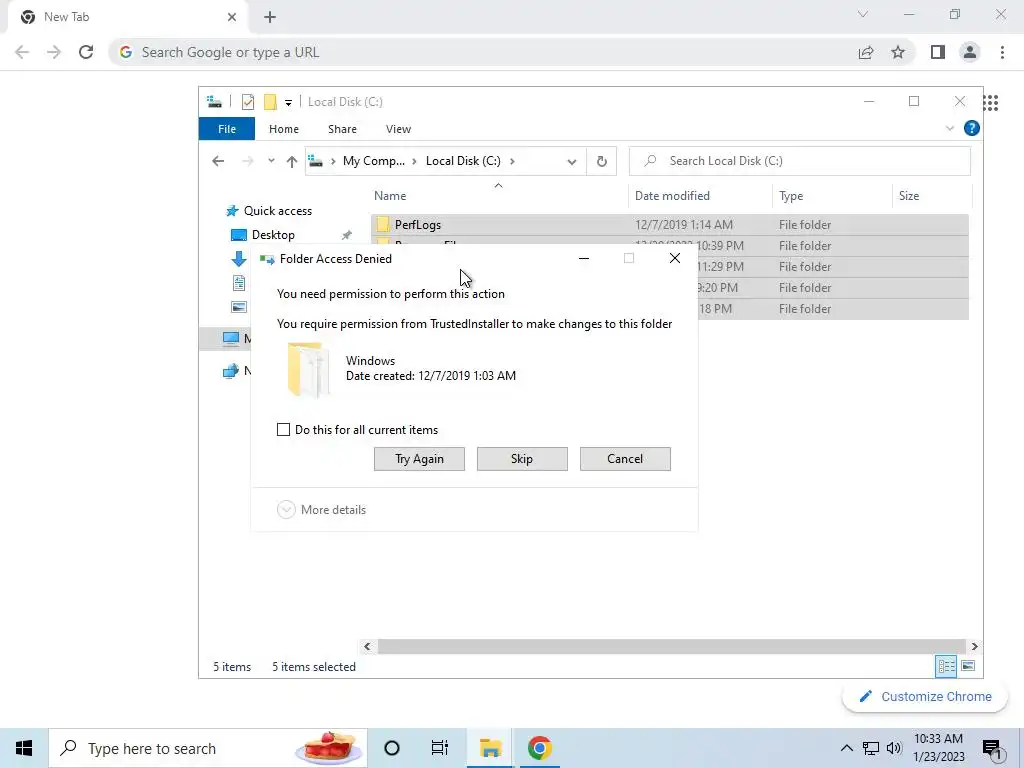Cancel the Folder Access Denied dialog
The image size is (1024, 768).
pyautogui.click(x=625, y=458)
